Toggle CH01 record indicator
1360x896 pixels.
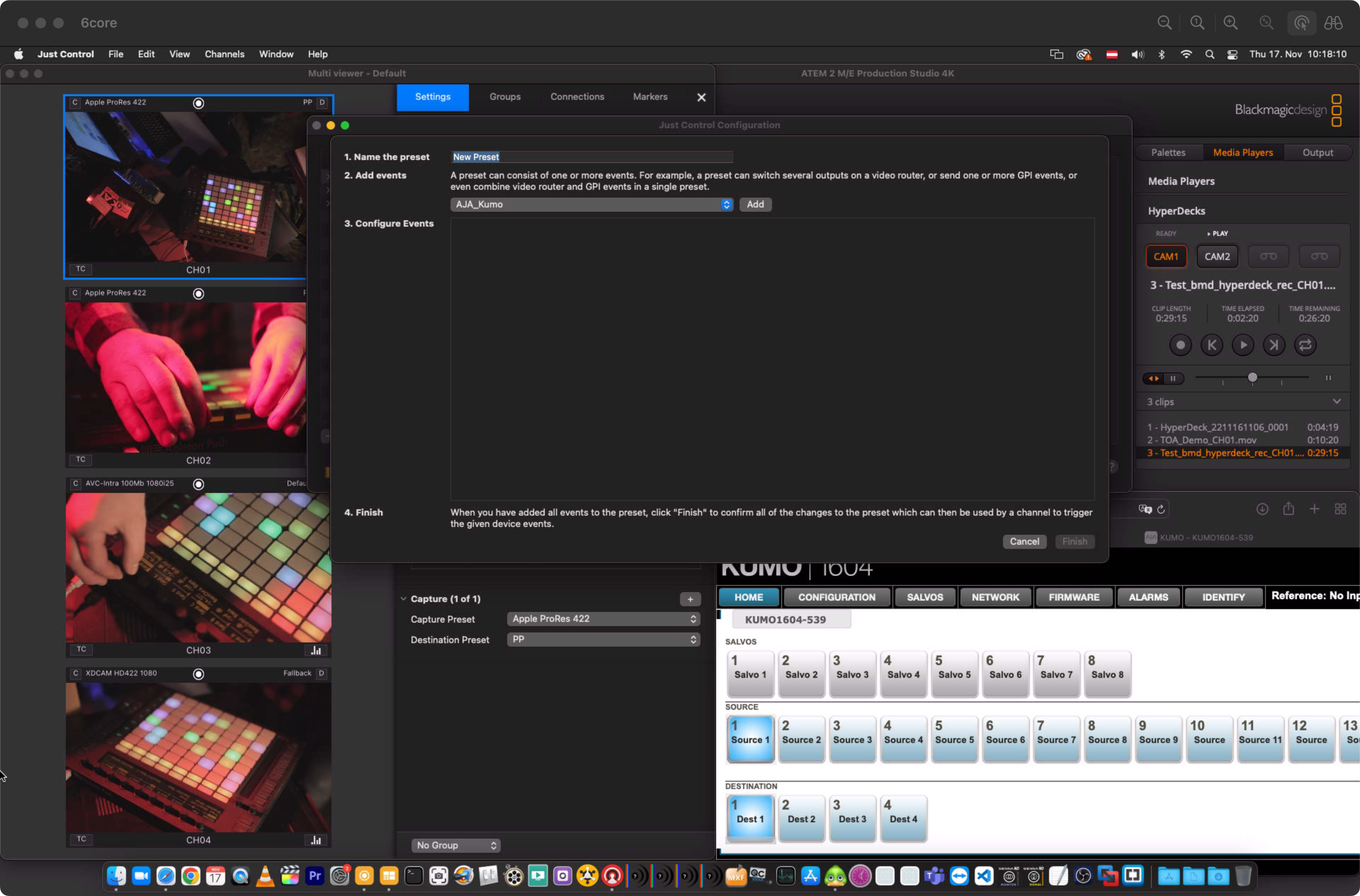(198, 104)
